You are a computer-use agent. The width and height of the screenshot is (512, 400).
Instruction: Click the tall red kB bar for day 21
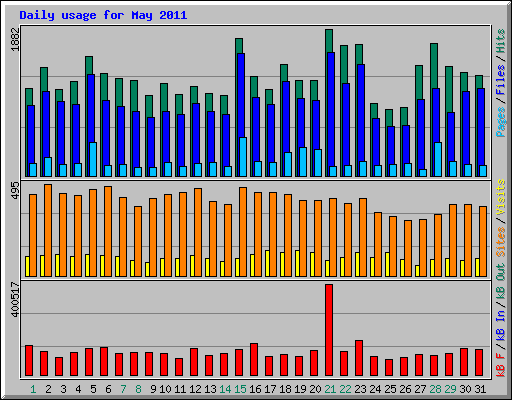pos(329,330)
